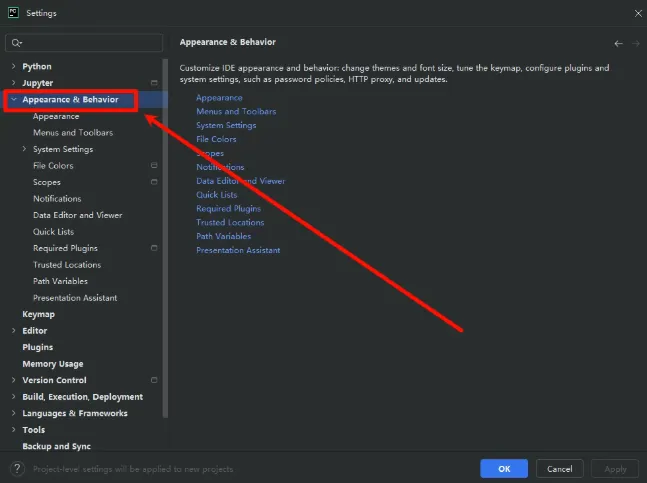Click the project-level marker beside File Colors

tap(154, 166)
